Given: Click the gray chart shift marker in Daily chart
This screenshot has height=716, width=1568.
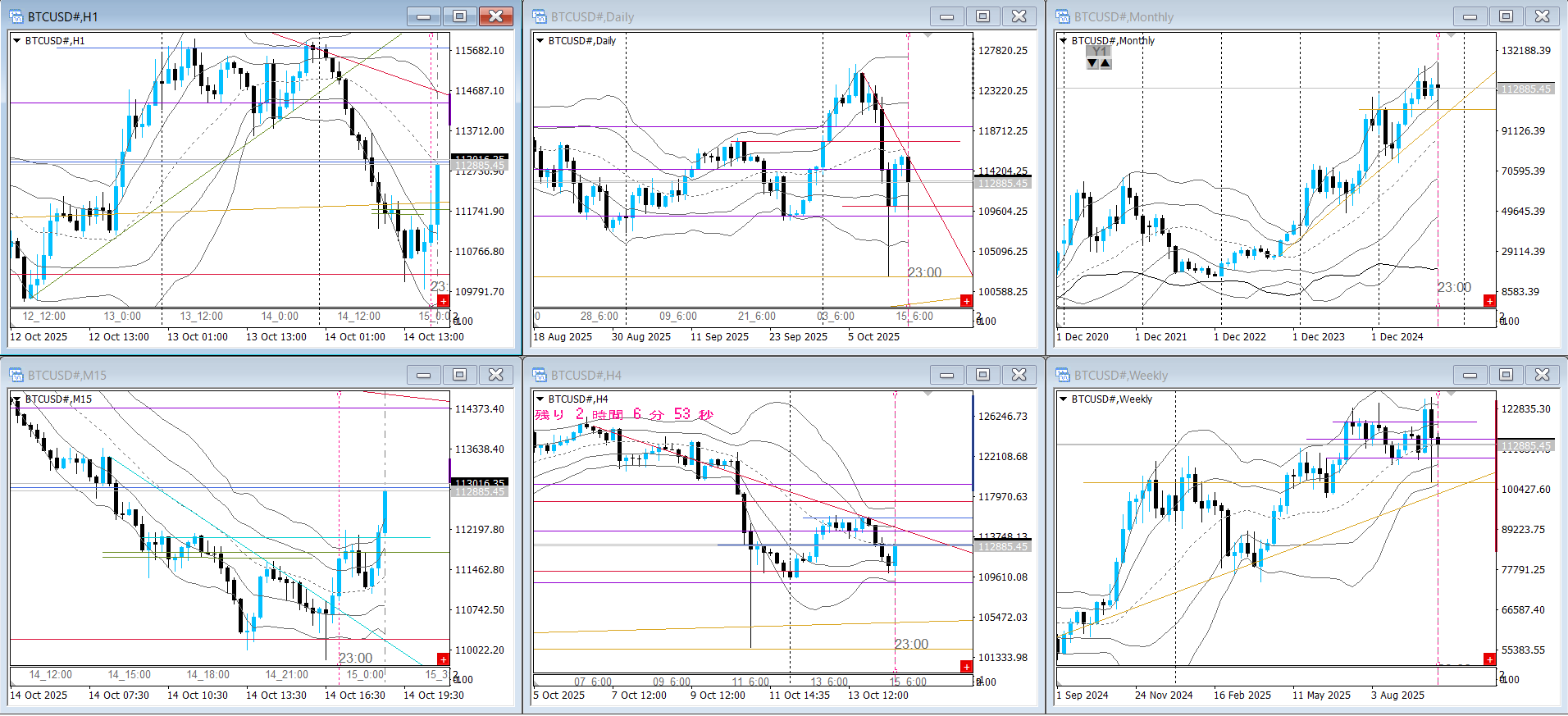Looking at the screenshot, I should (x=928, y=35).
